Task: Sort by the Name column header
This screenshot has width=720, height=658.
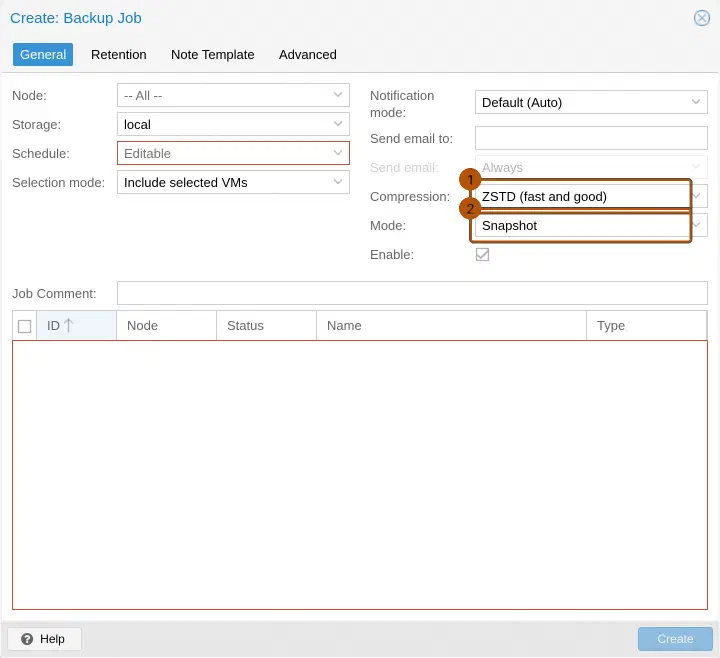Action: (x=451, y=326)
